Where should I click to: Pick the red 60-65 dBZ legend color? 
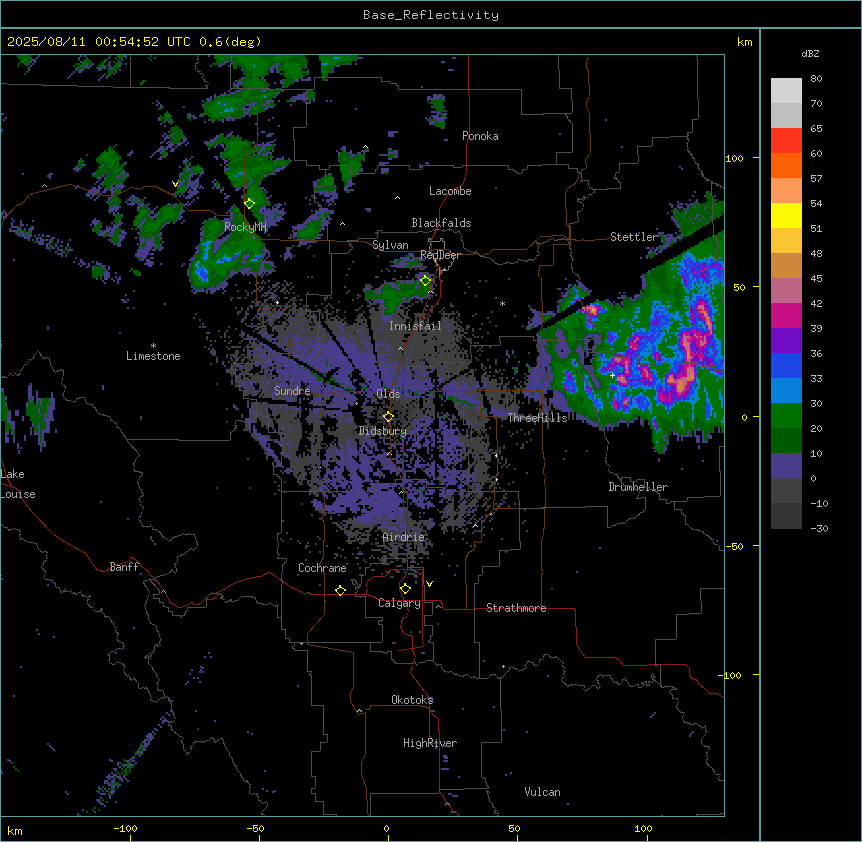click(x=786, y=141)
